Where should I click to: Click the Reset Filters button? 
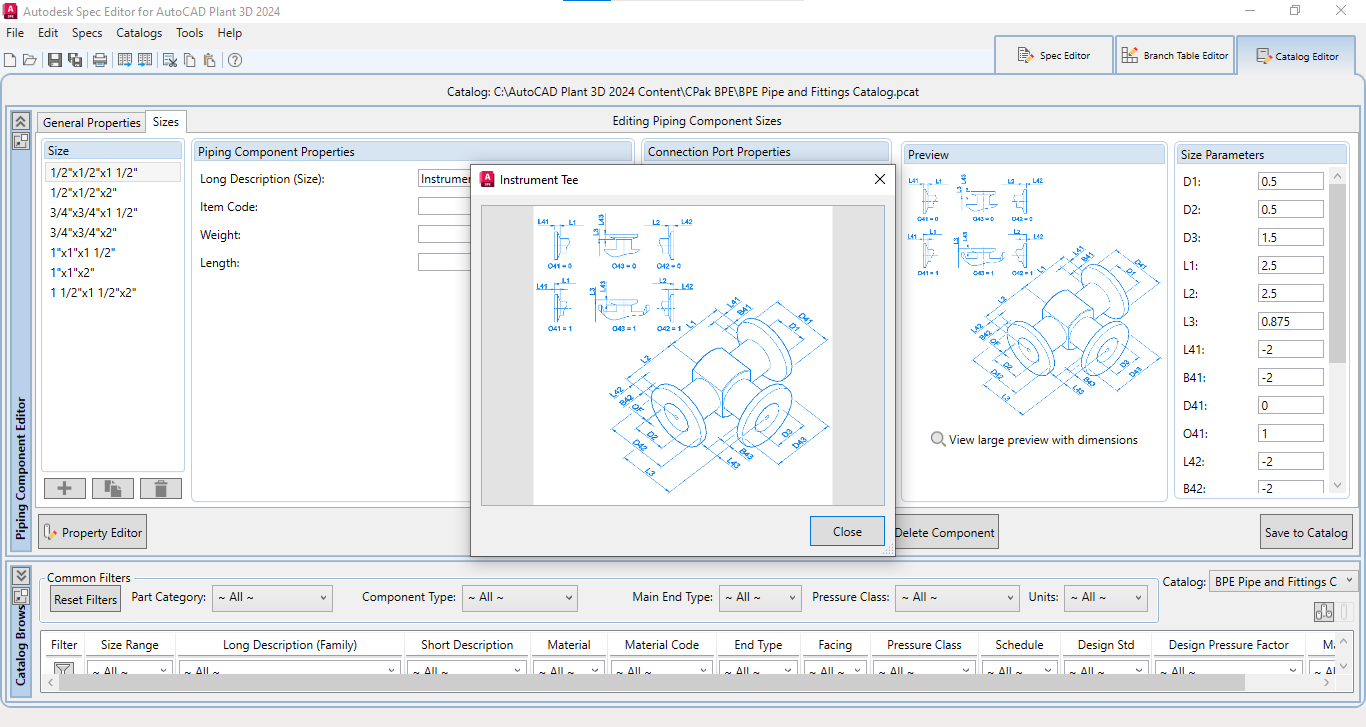coord(86,599)
